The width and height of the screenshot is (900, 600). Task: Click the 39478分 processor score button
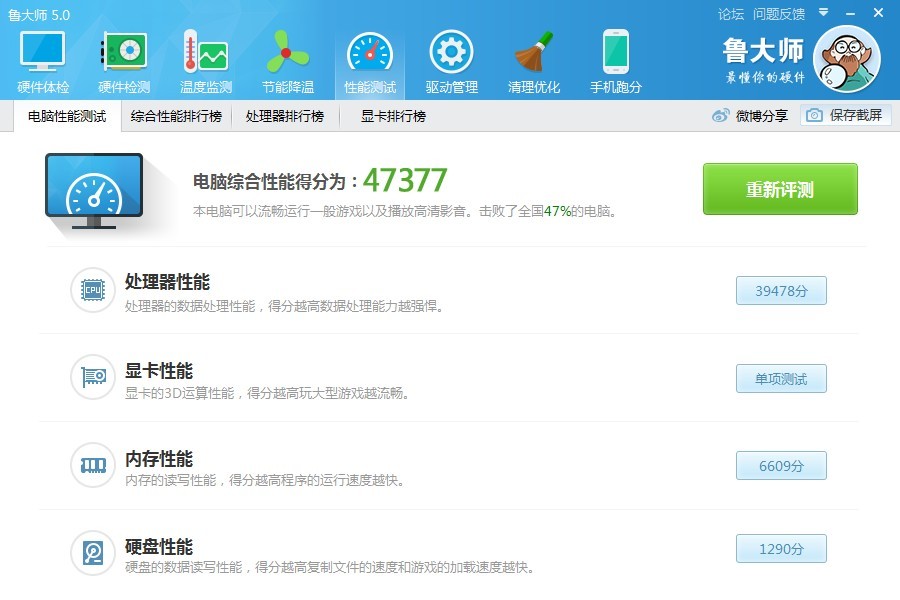click(781, 291)
